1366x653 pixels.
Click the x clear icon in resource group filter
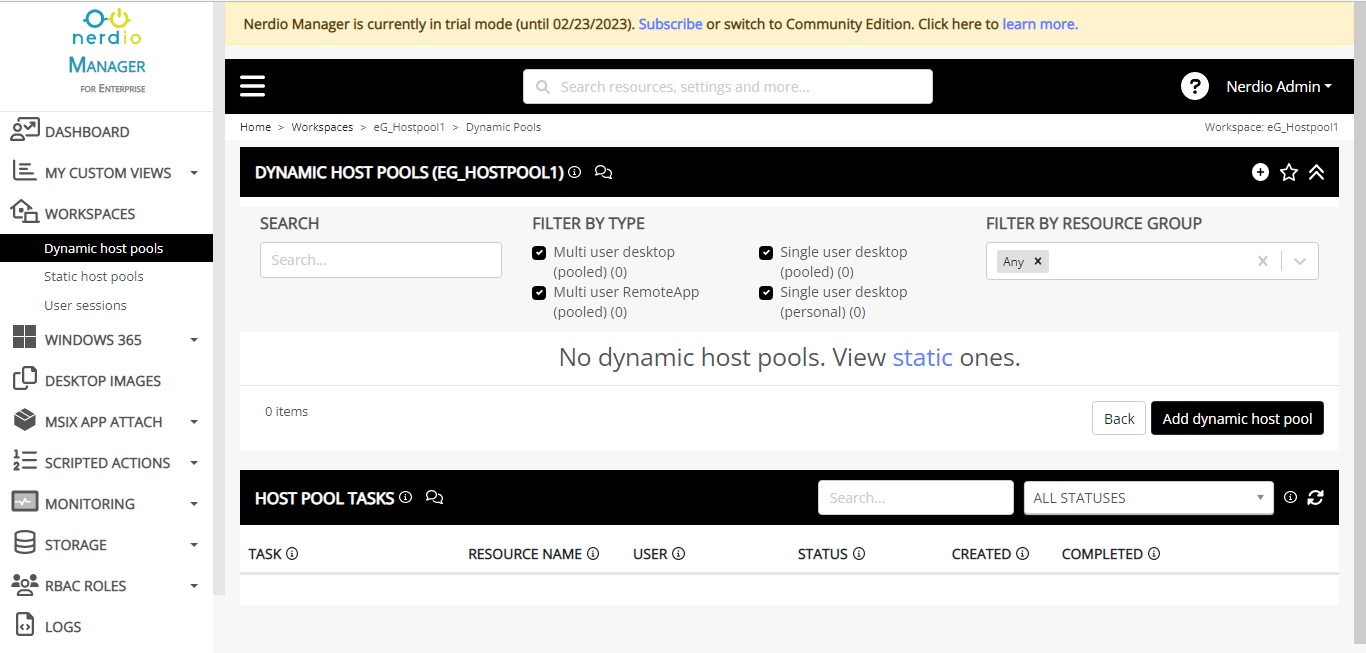[x=1263, y=261]
